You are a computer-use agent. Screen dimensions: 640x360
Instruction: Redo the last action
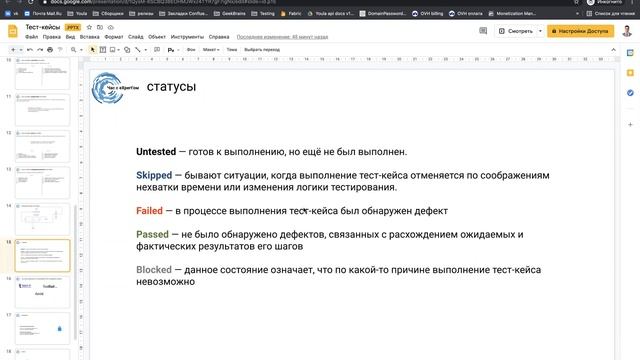pyautogui.click(x=40, y=50)
